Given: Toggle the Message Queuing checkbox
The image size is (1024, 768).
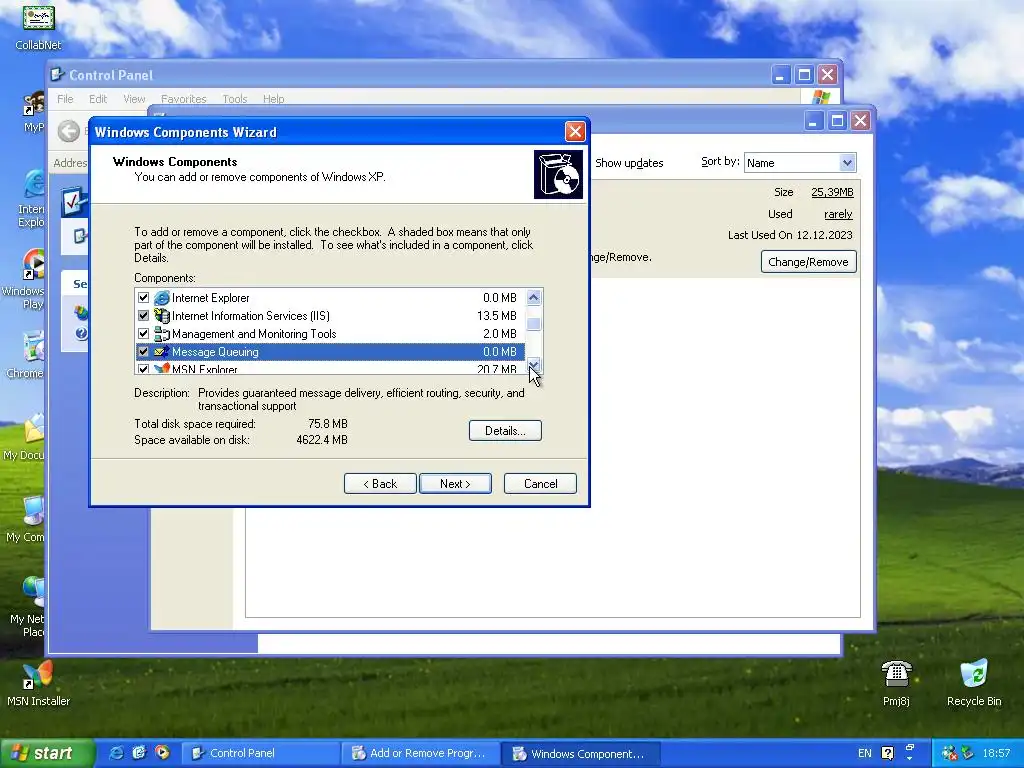Looking at the screenshot, I should point(143,352).
